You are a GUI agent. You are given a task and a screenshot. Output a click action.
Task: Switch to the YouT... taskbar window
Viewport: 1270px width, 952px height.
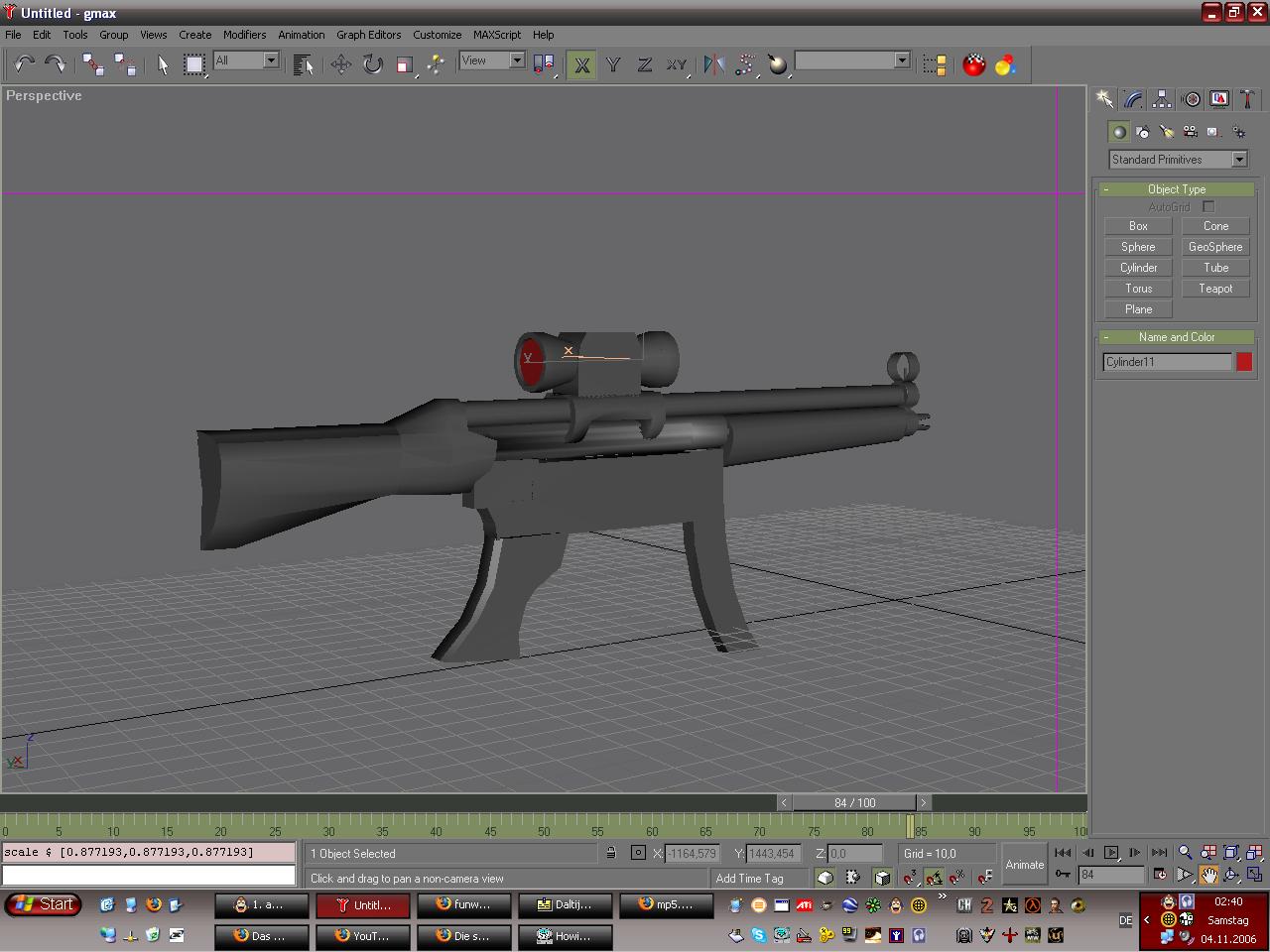[363, 936]
